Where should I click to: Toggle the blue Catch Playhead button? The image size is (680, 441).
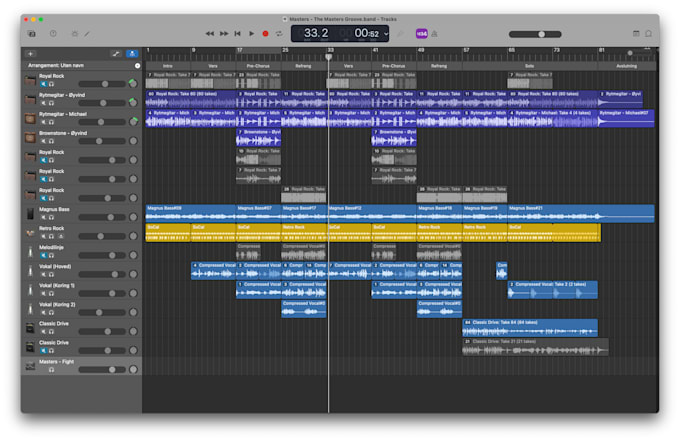(x=132, y=54)
